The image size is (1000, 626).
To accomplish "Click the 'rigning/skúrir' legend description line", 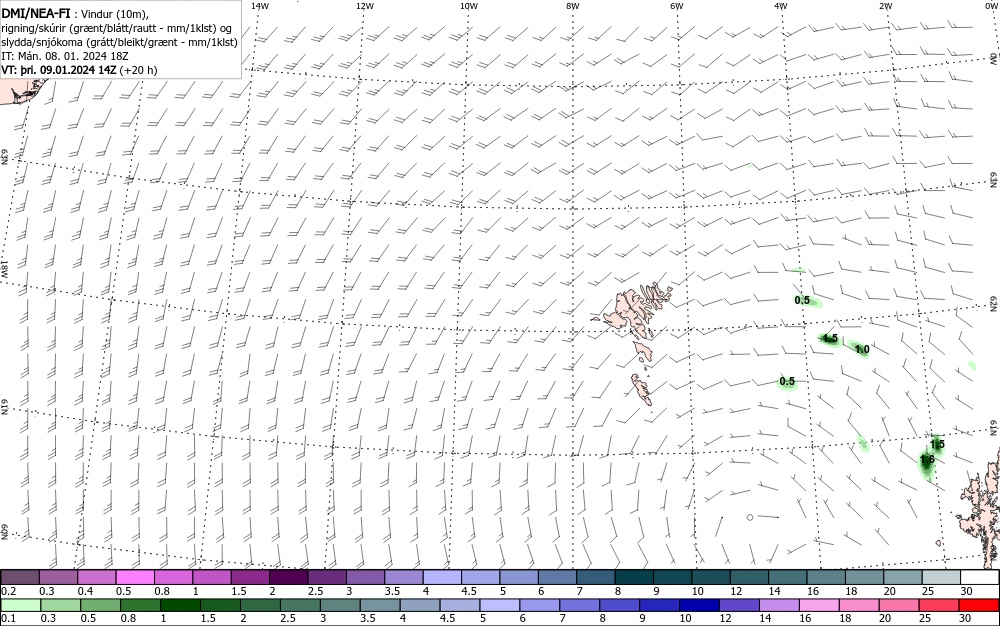I will [x=117, y=28].
